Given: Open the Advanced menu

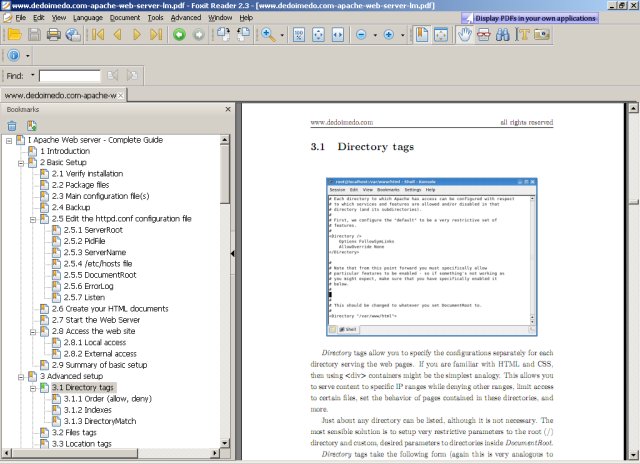Looking at the screenshot, I should click(x=186, y=18).
